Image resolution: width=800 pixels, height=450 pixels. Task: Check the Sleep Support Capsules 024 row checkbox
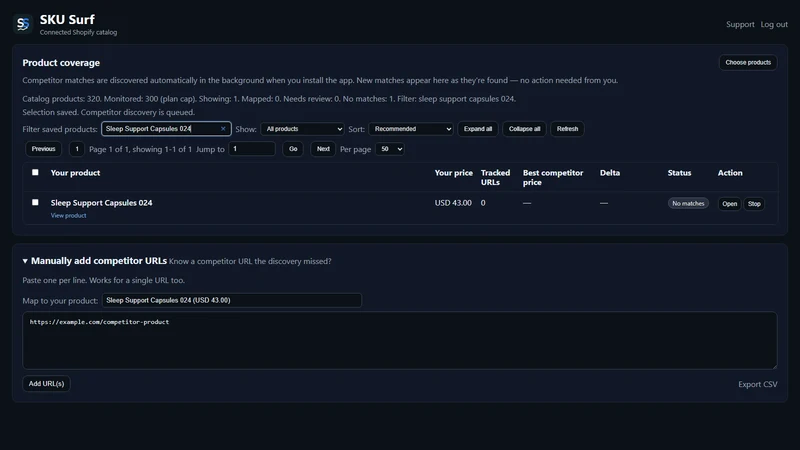(x=35, y=203)
